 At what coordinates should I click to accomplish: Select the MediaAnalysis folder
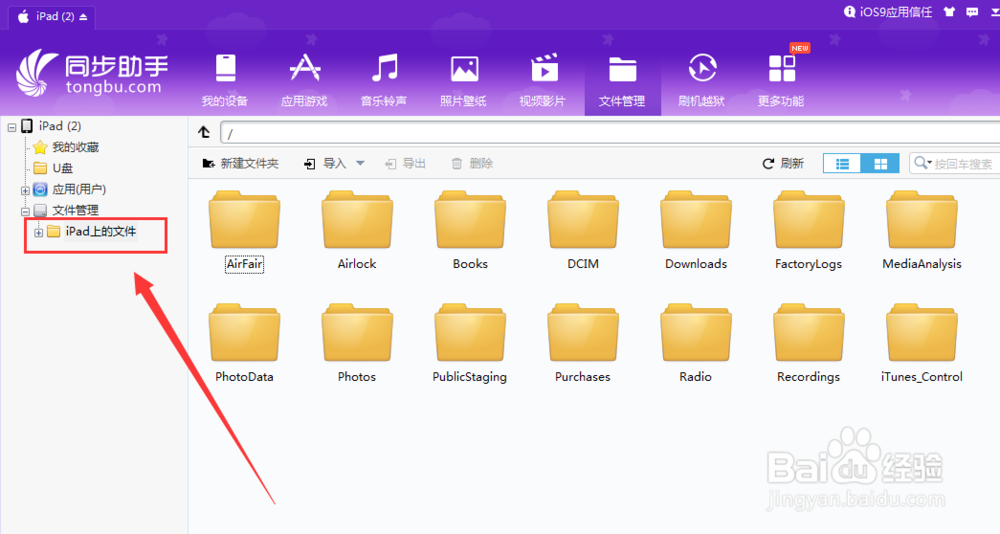click(x=922, y=231)
